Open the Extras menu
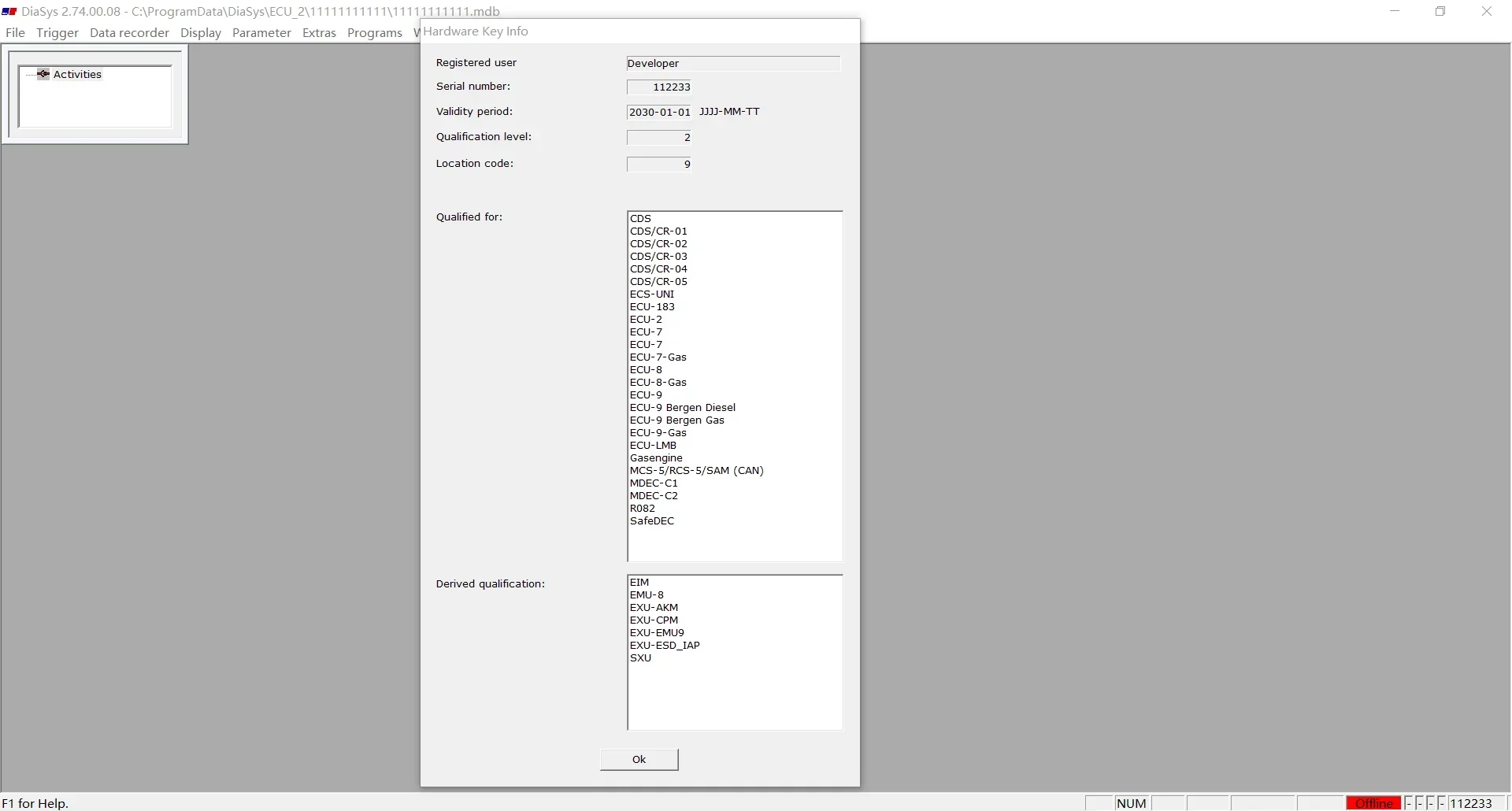This screenshot has width=1512, height=811. [x=319, y=32]
